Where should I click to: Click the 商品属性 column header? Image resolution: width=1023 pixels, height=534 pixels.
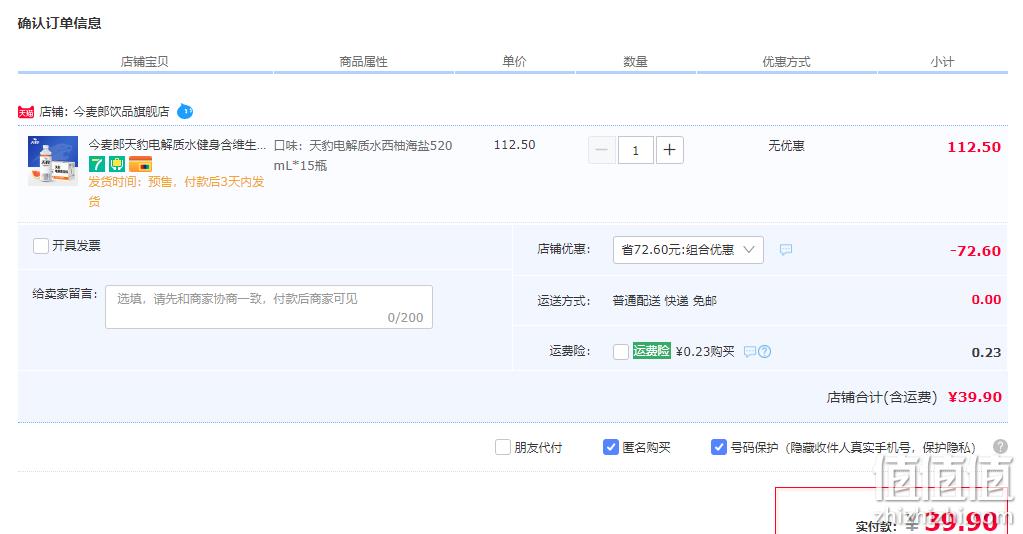pyautogui.click(x=363, y=61)
